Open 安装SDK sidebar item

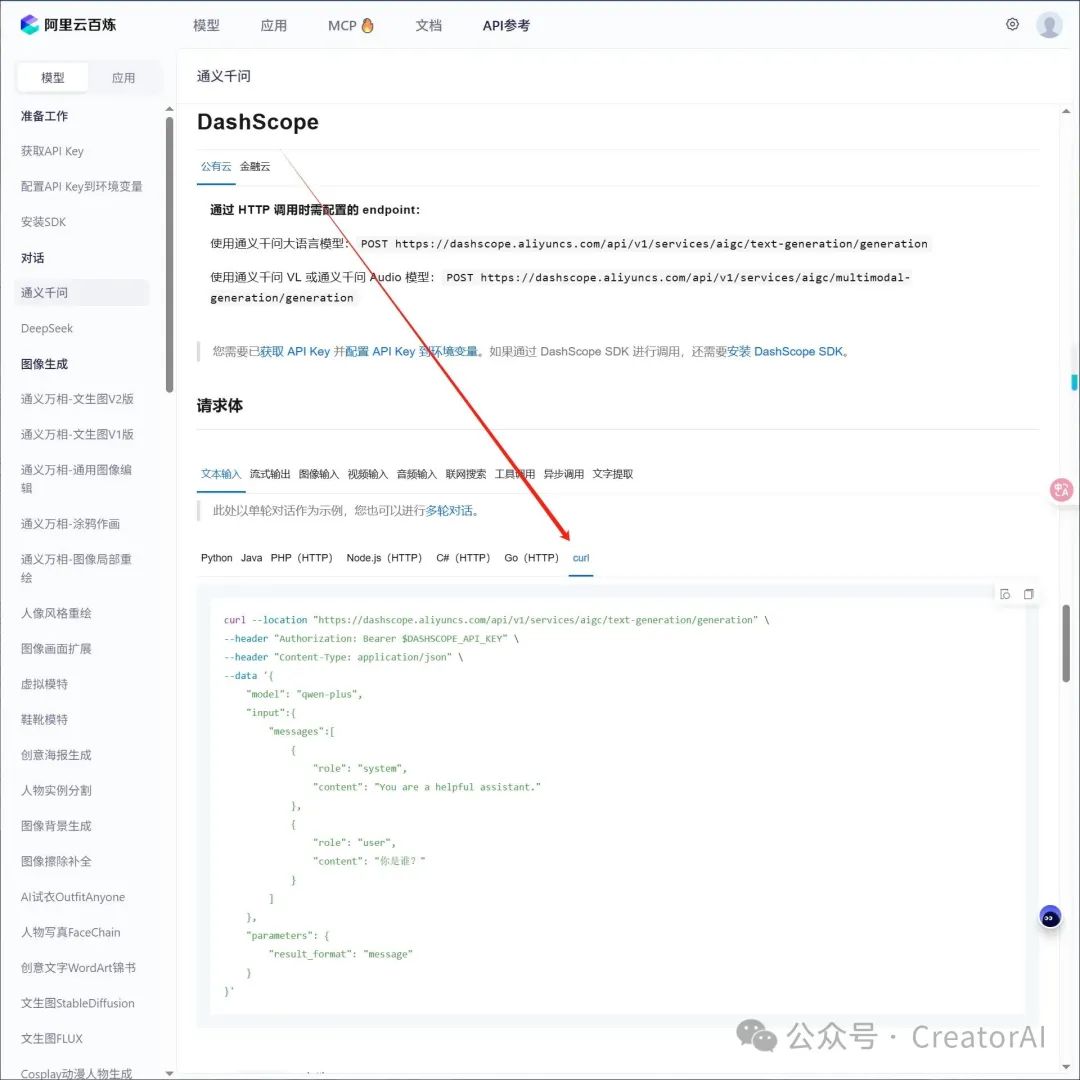click(43, 222)
